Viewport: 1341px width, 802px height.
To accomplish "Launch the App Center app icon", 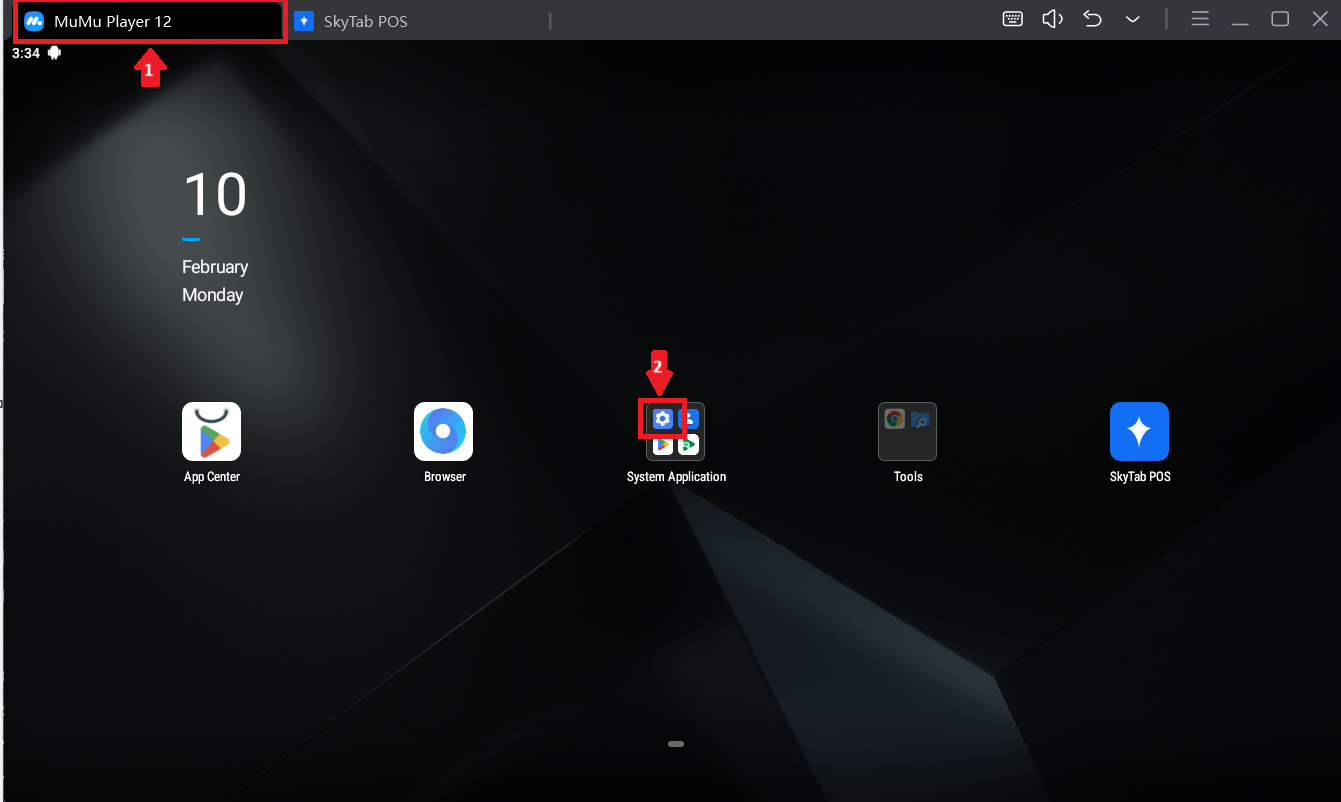I will [211, 431].
